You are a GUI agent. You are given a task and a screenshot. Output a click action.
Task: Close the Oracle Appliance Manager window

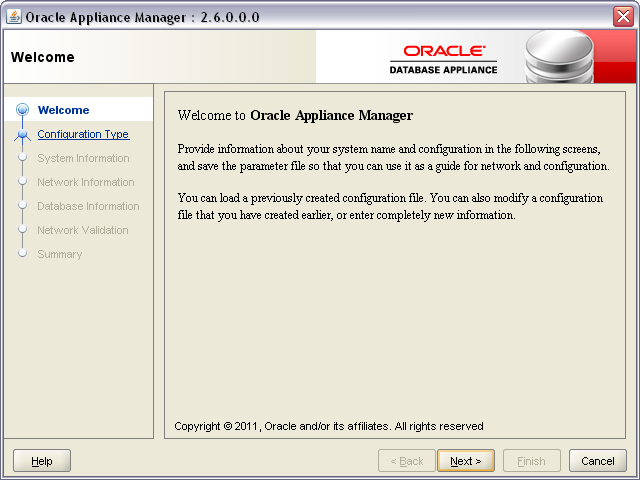tap(623, 17)
